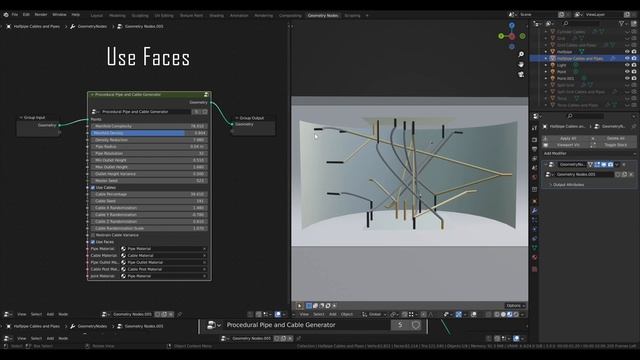Unlink Geometry Nodes.003 in the modifier panel
640x360 pixels.
(631, 174)
